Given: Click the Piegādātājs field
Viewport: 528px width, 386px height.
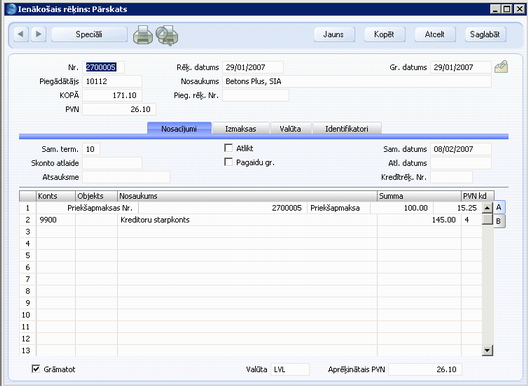Looking at the screenshot, I should coord(112,81).
